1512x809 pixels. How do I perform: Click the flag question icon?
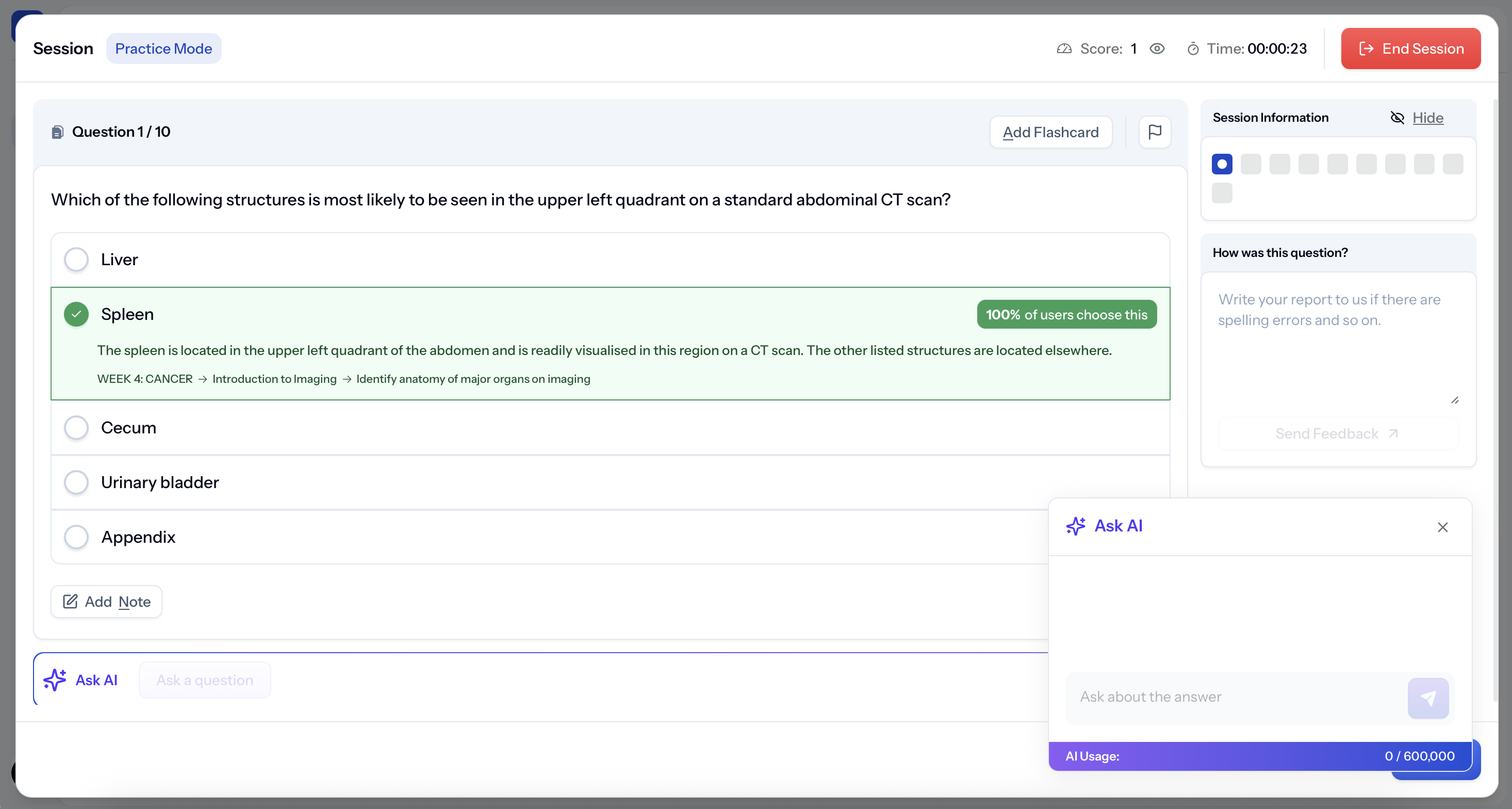(x=1154, y=132)
